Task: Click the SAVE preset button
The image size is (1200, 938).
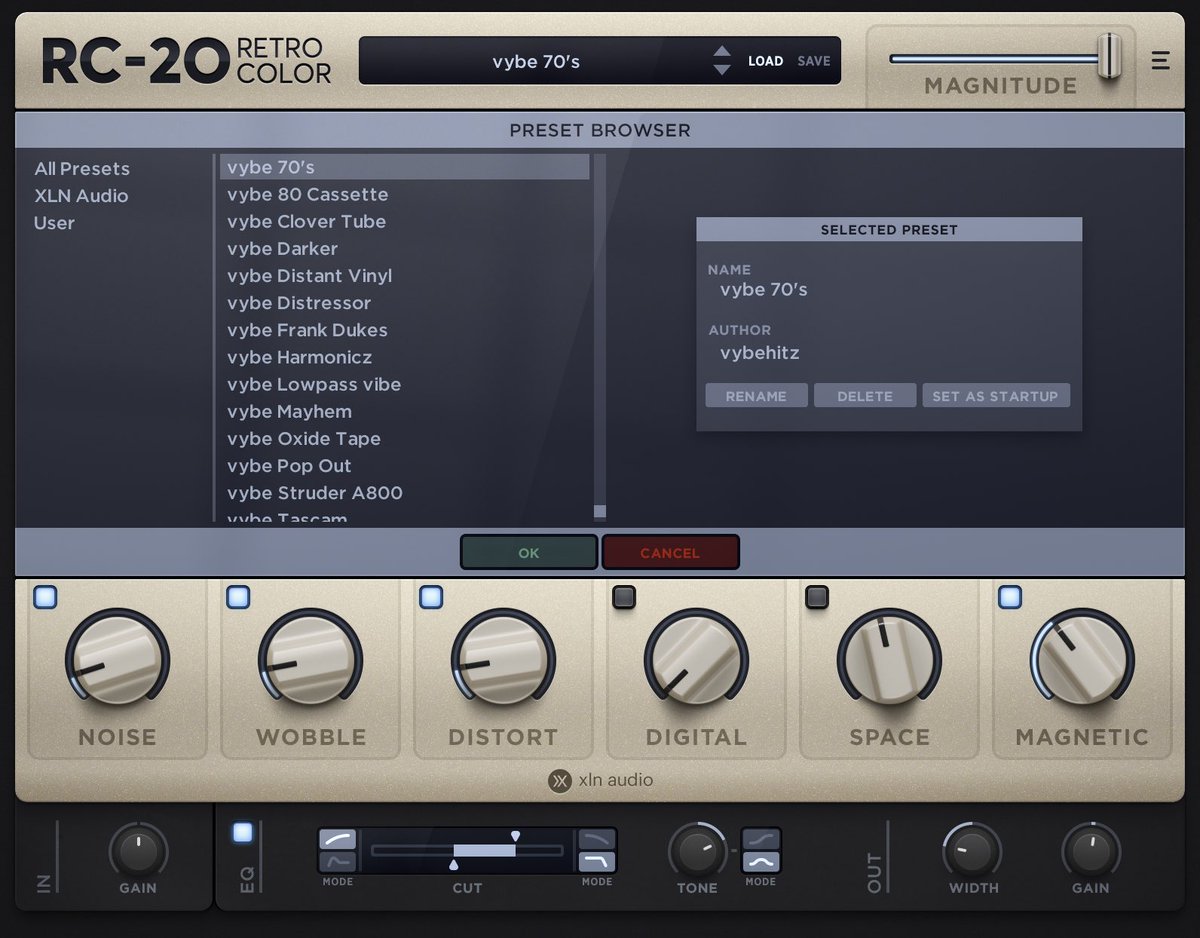Action: click(x=814, y=61)
